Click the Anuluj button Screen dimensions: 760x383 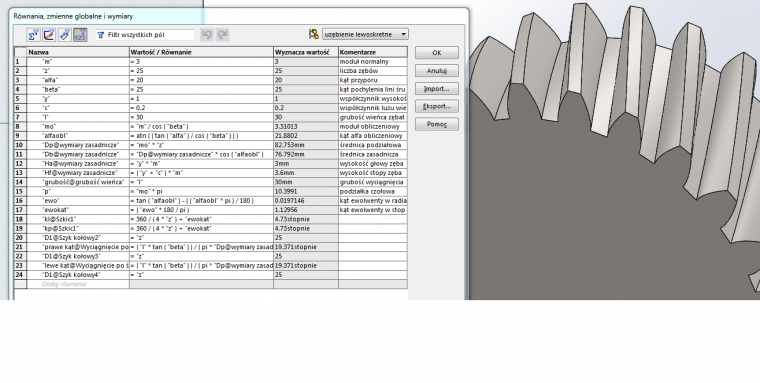437,71
